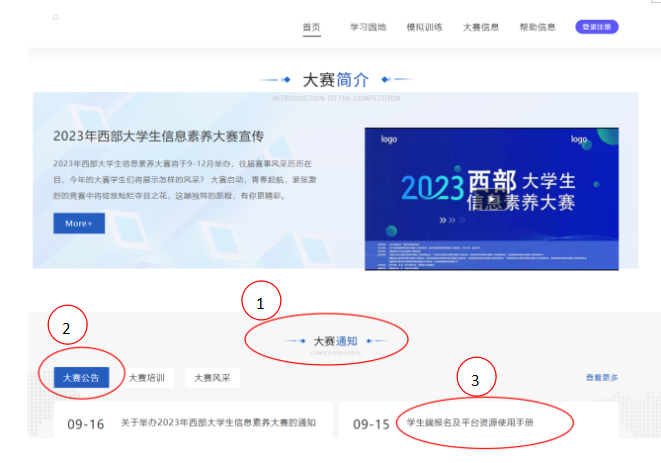This screenshot has height=463, width=661.
Task: Click the 查看更多 view more link
Action: click(601, 377)
